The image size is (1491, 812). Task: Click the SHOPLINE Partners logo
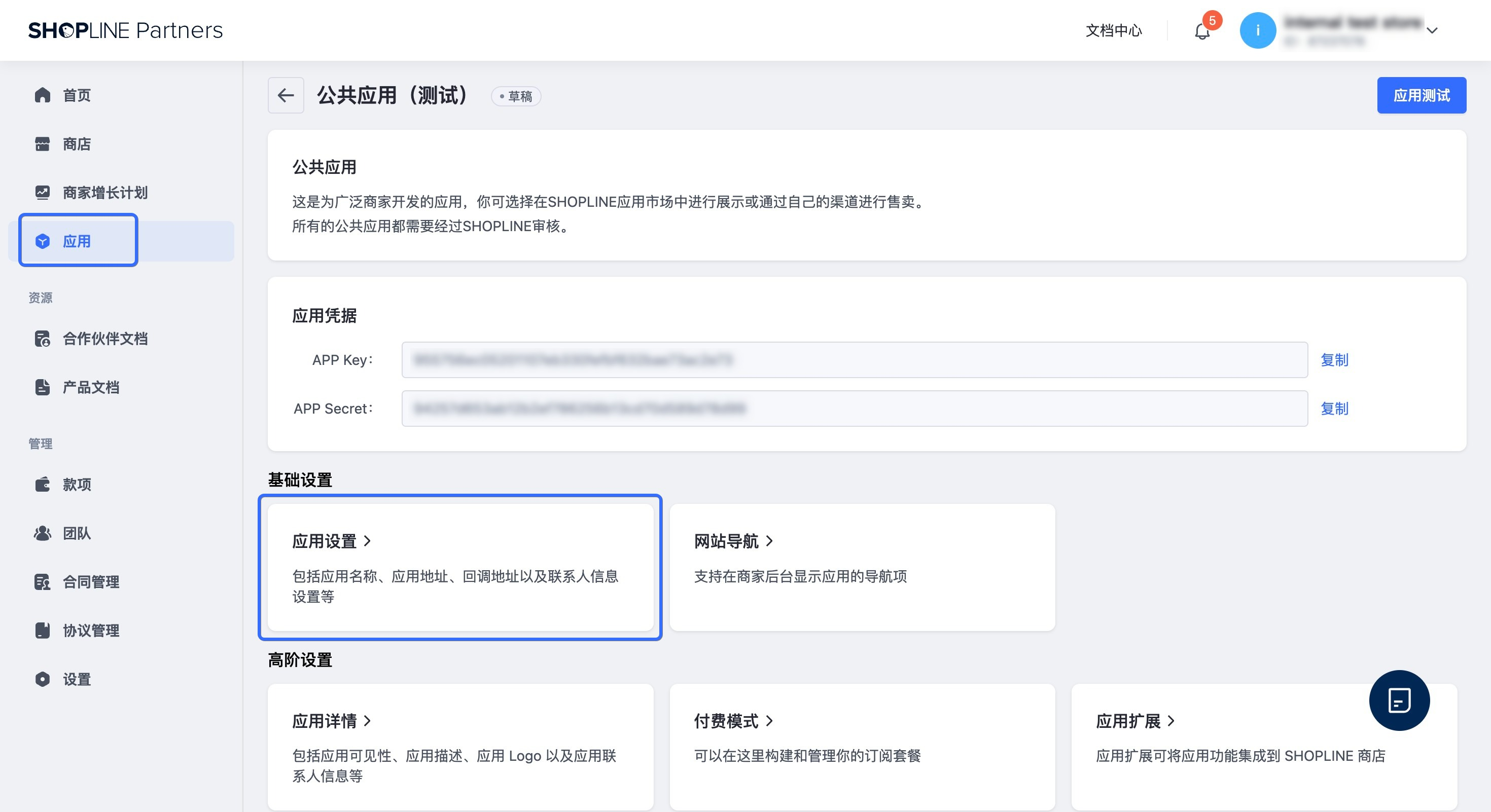[x=125, y=30]
